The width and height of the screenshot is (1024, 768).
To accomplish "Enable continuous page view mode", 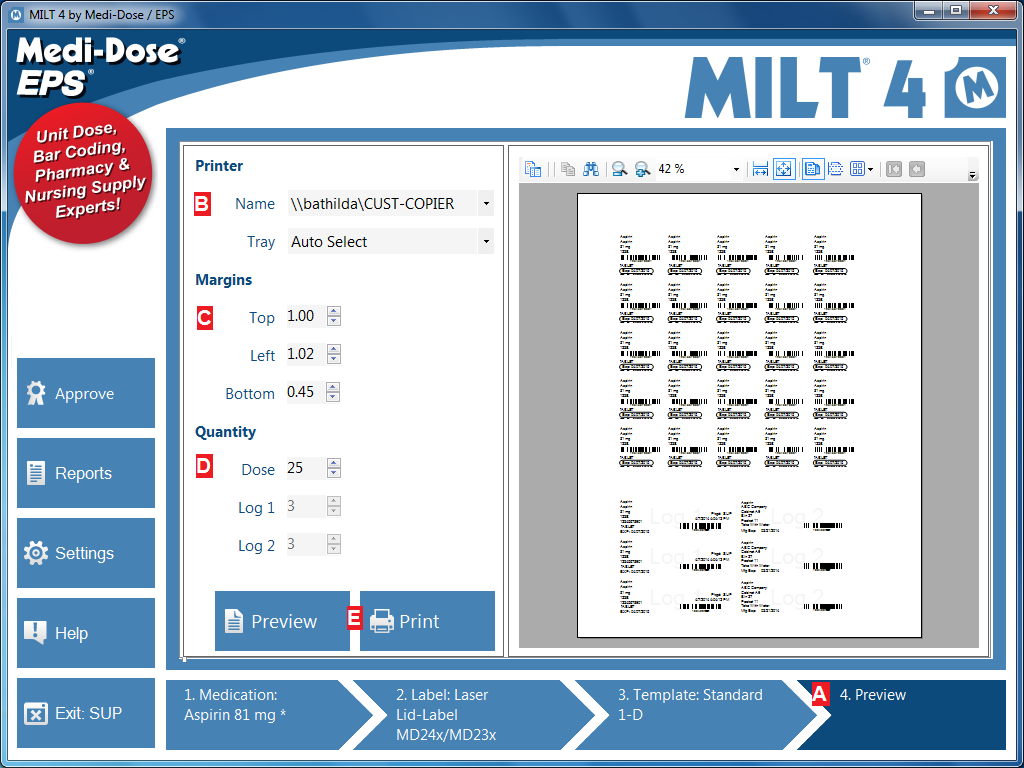I will [x=835, y=169].
